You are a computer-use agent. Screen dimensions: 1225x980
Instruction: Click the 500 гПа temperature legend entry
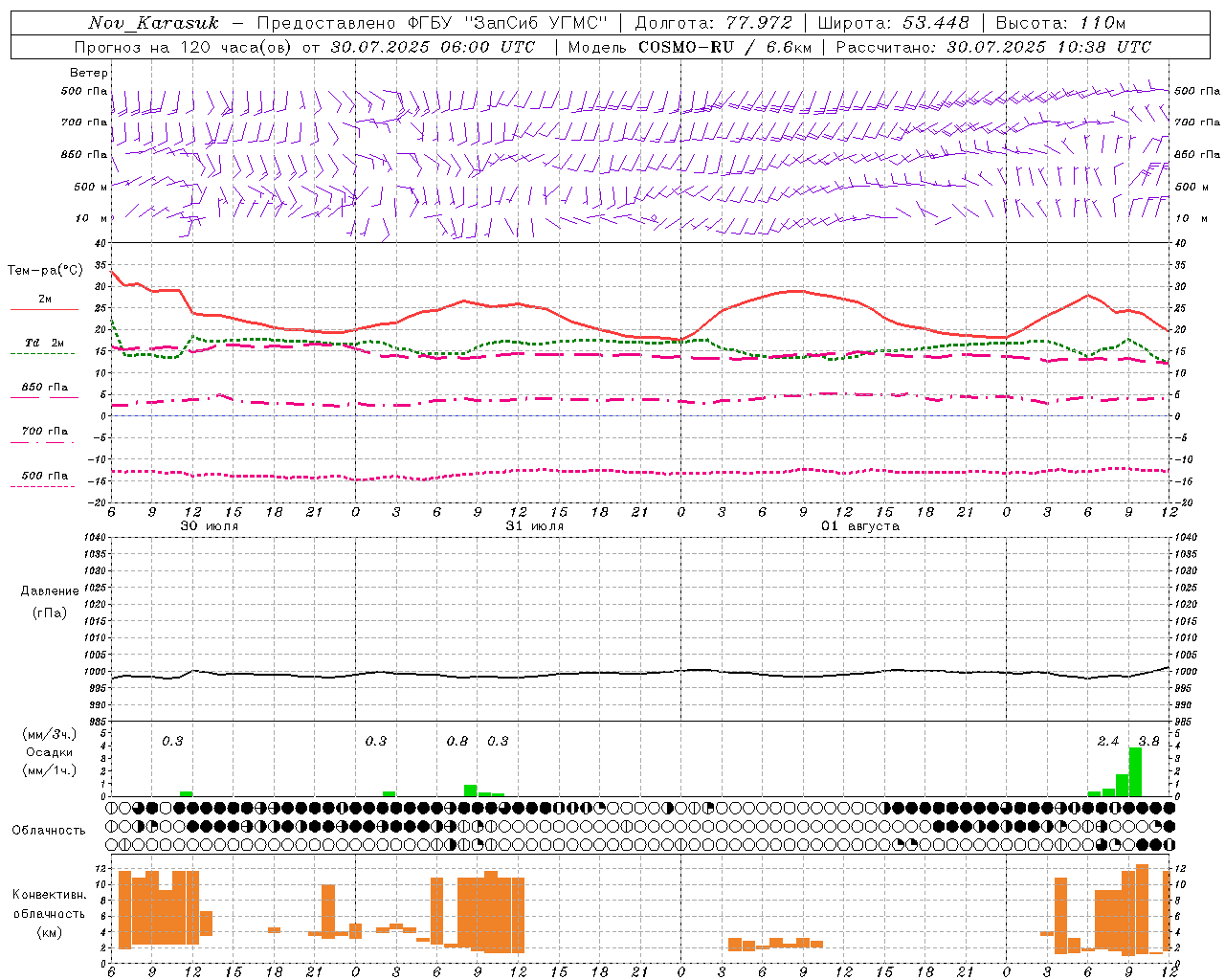(44, 476)
